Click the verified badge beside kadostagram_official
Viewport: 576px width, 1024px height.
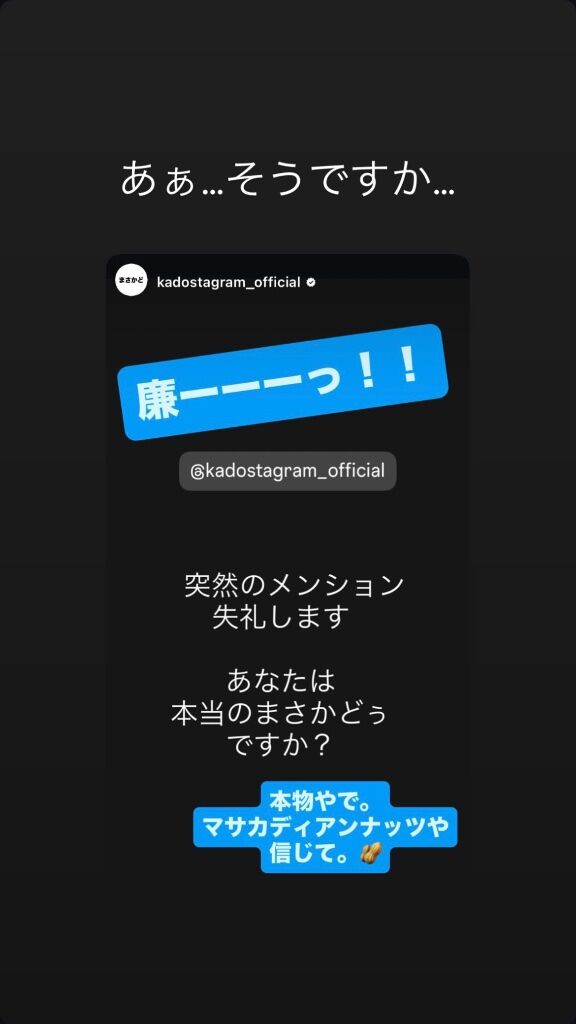tap(311, 283)
